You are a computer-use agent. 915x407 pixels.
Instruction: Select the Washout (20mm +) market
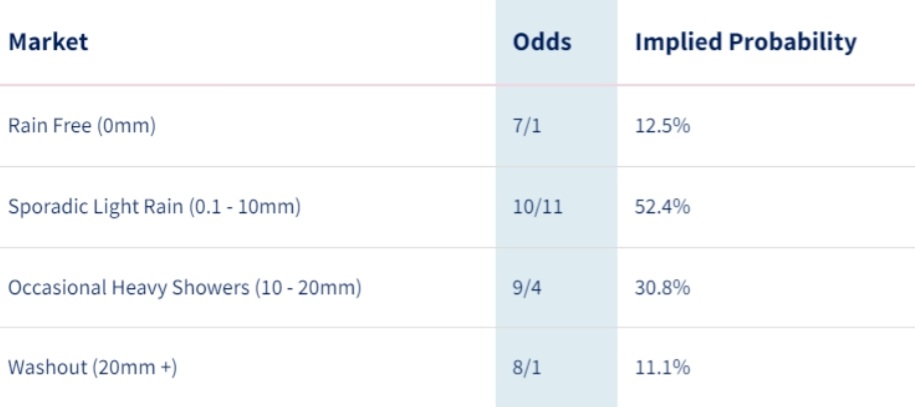point(92,368)
